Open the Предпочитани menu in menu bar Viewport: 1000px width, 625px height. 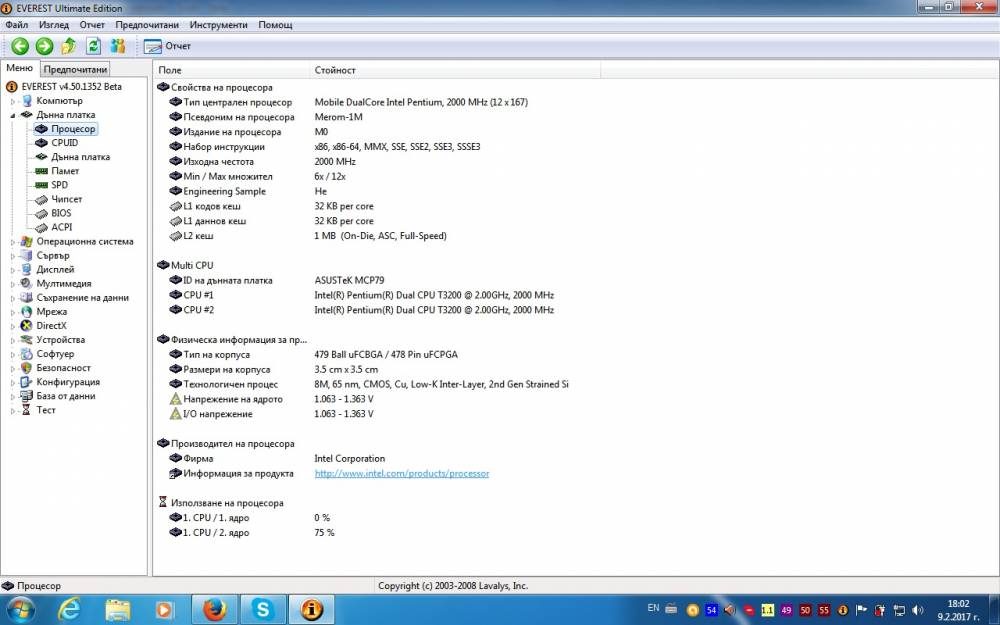pyautogui.click(x=147, y=25)
